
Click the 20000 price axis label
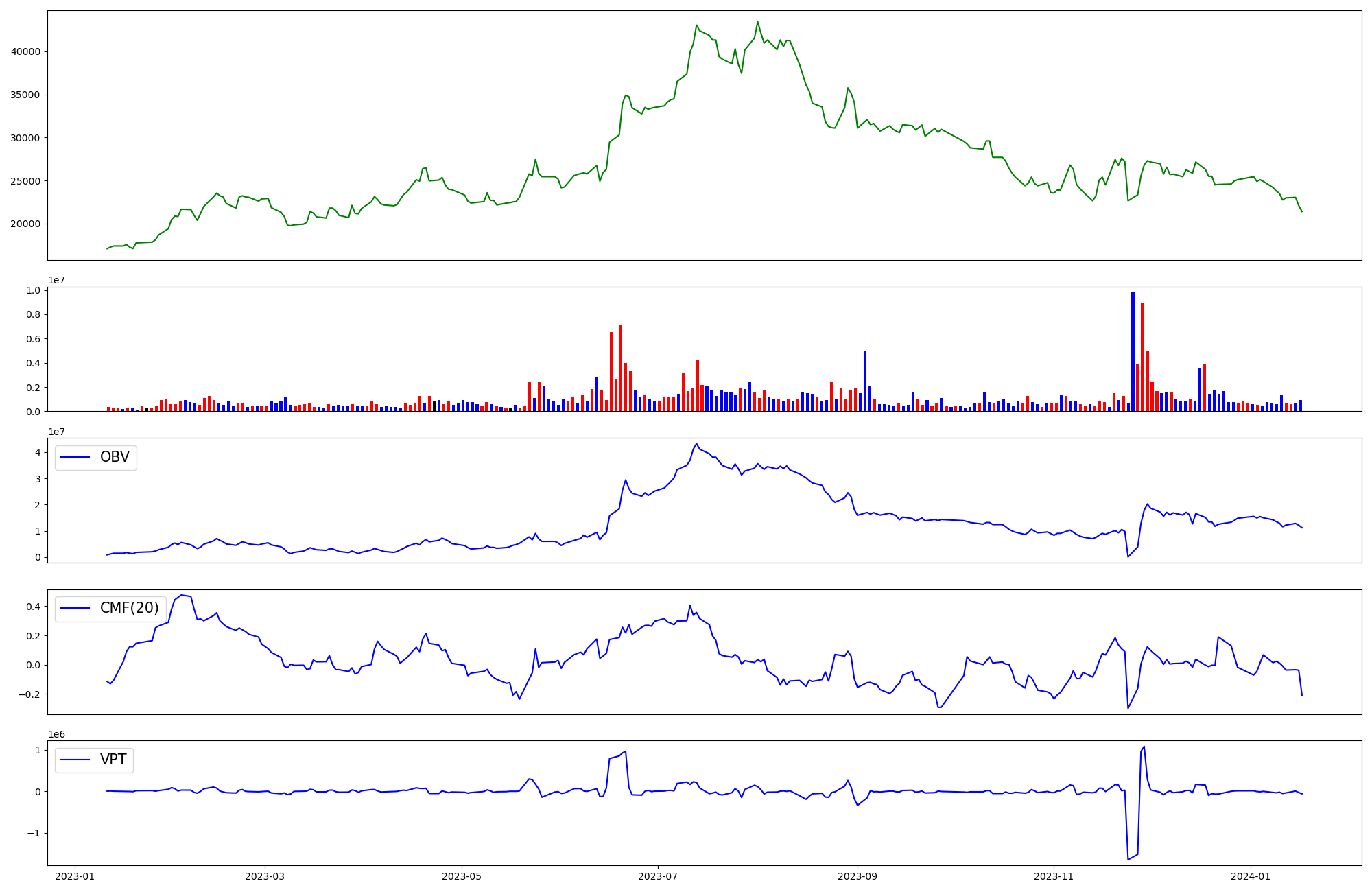click(25, 224)
